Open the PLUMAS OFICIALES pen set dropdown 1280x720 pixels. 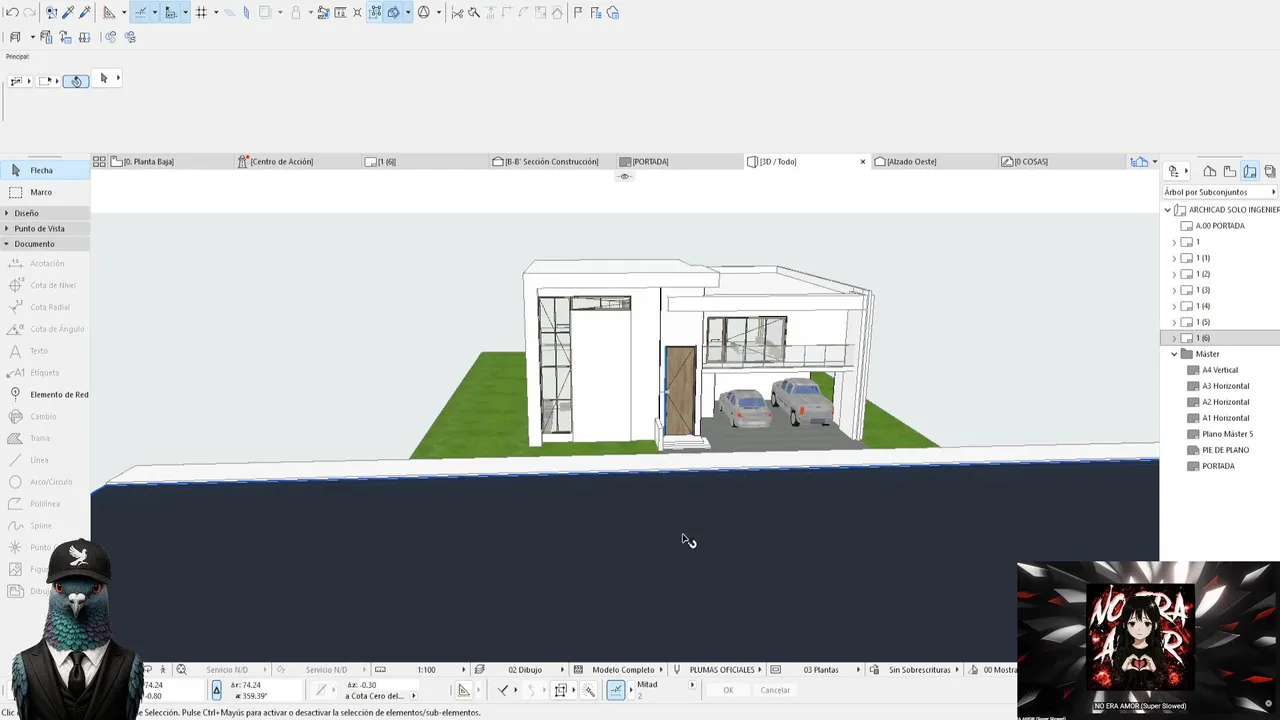pyautogui.click(x=727, y=670)
